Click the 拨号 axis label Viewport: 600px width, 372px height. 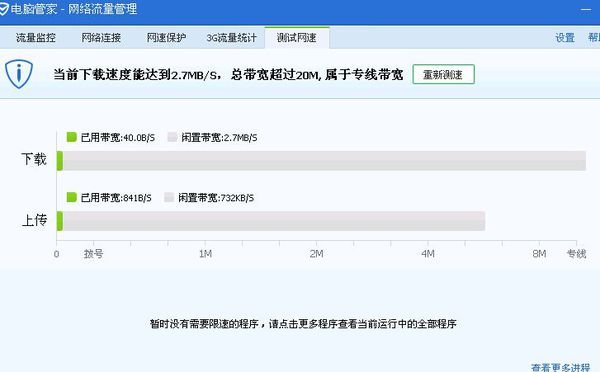(93, 254)
